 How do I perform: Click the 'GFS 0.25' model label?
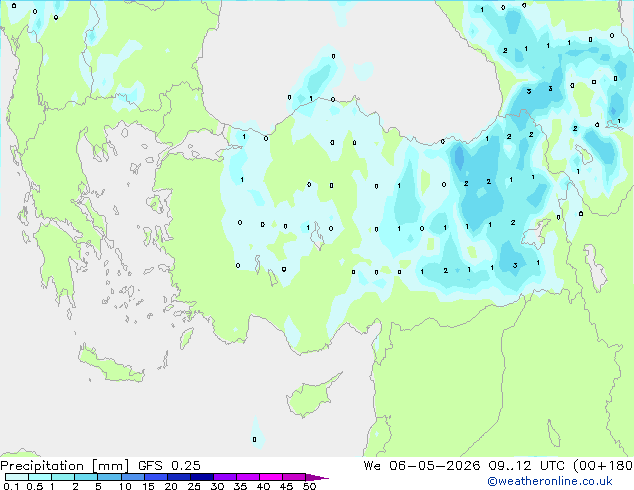169,466
